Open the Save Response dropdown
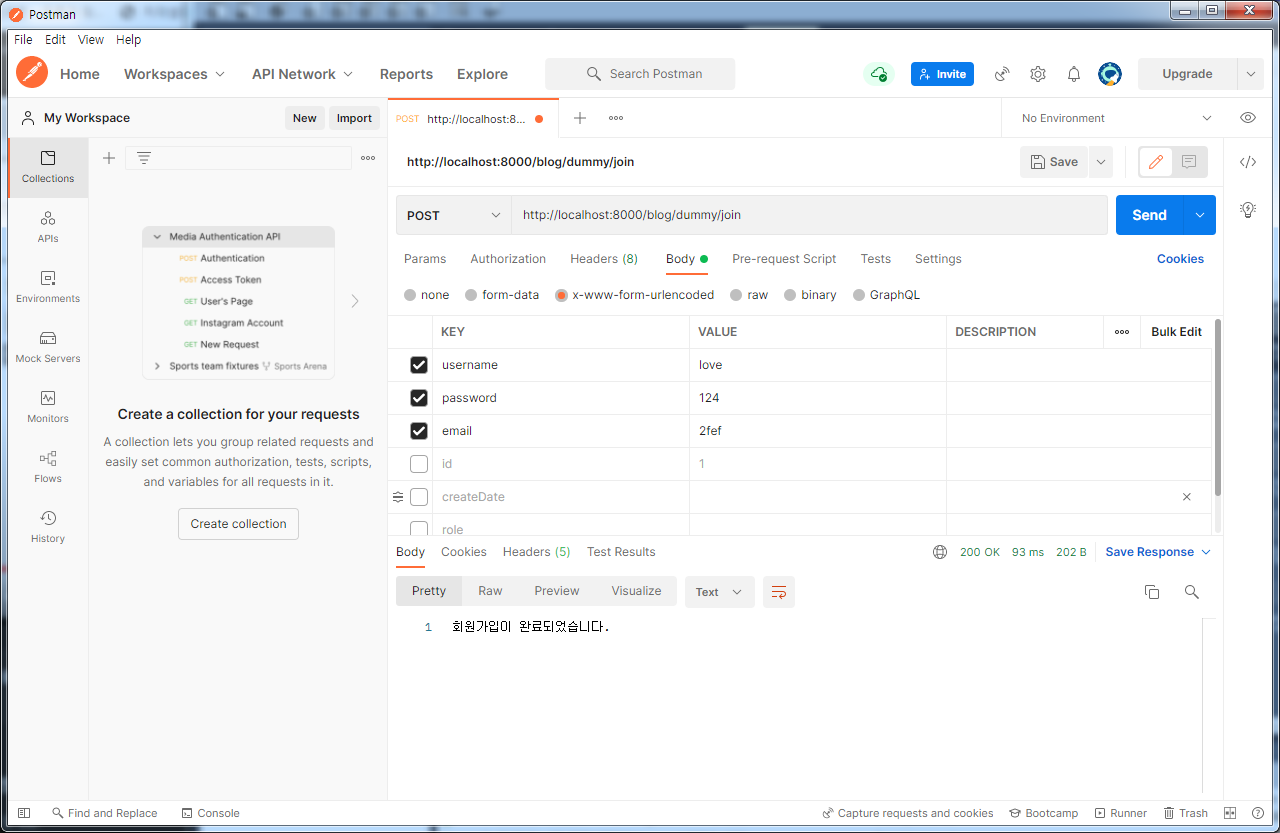Viewport: 1280px width, 833px height. click(1158, 552)
